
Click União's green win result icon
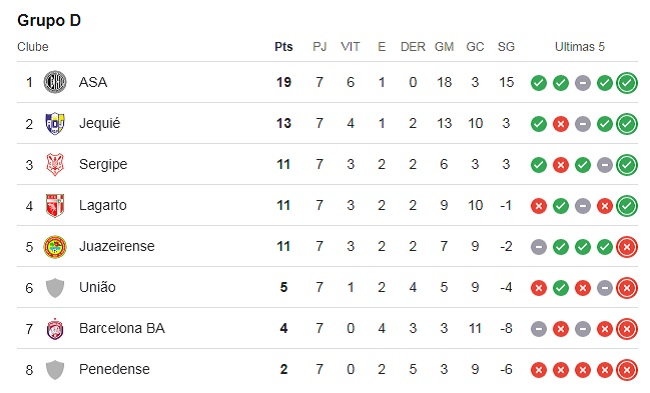(560, 288)
